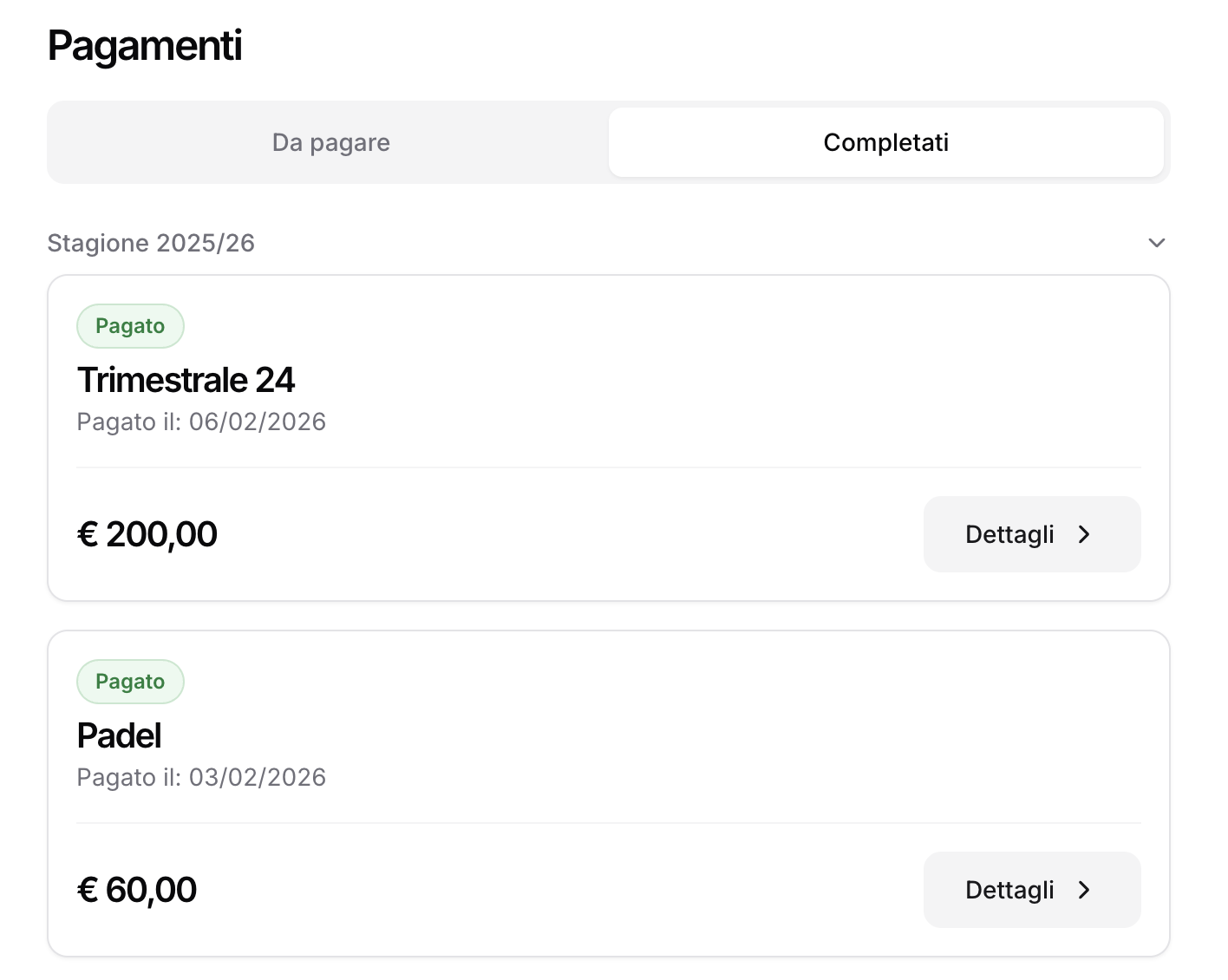The width and height of the screenshot is (1228, 980).
Task: Click the Pagato badge on the Padel card
Action: click(130, 682)
